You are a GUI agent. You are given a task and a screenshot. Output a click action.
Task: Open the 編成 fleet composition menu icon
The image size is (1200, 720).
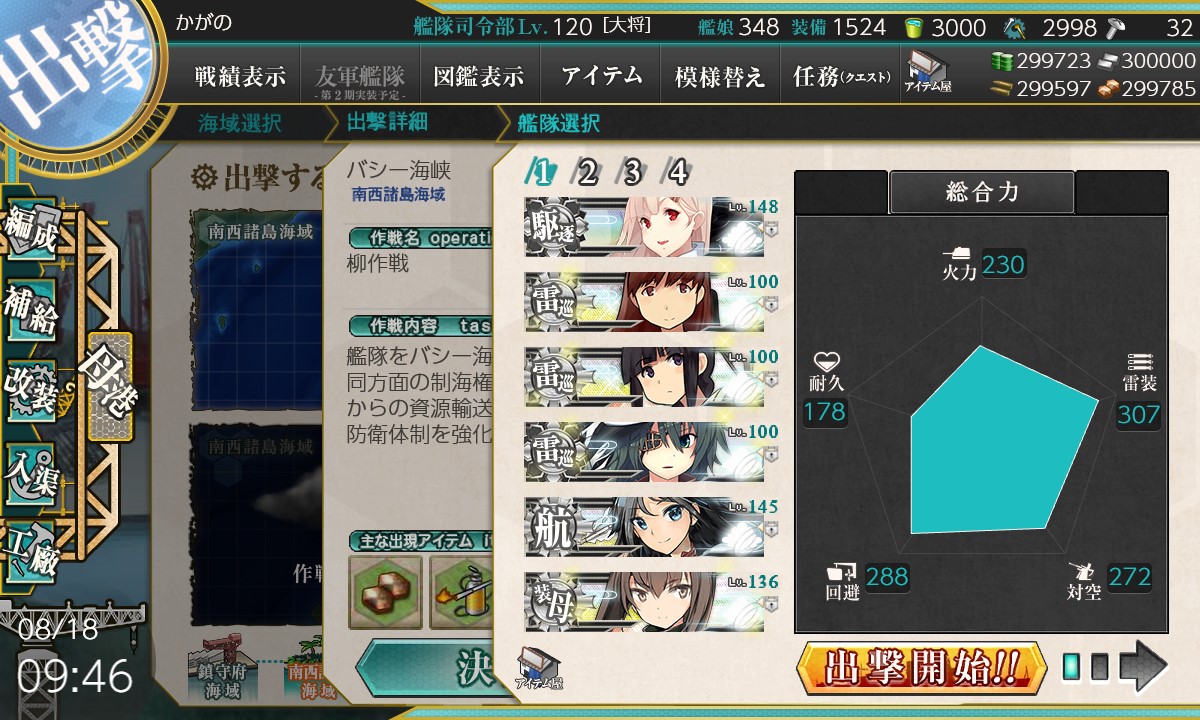pos(31,233)
